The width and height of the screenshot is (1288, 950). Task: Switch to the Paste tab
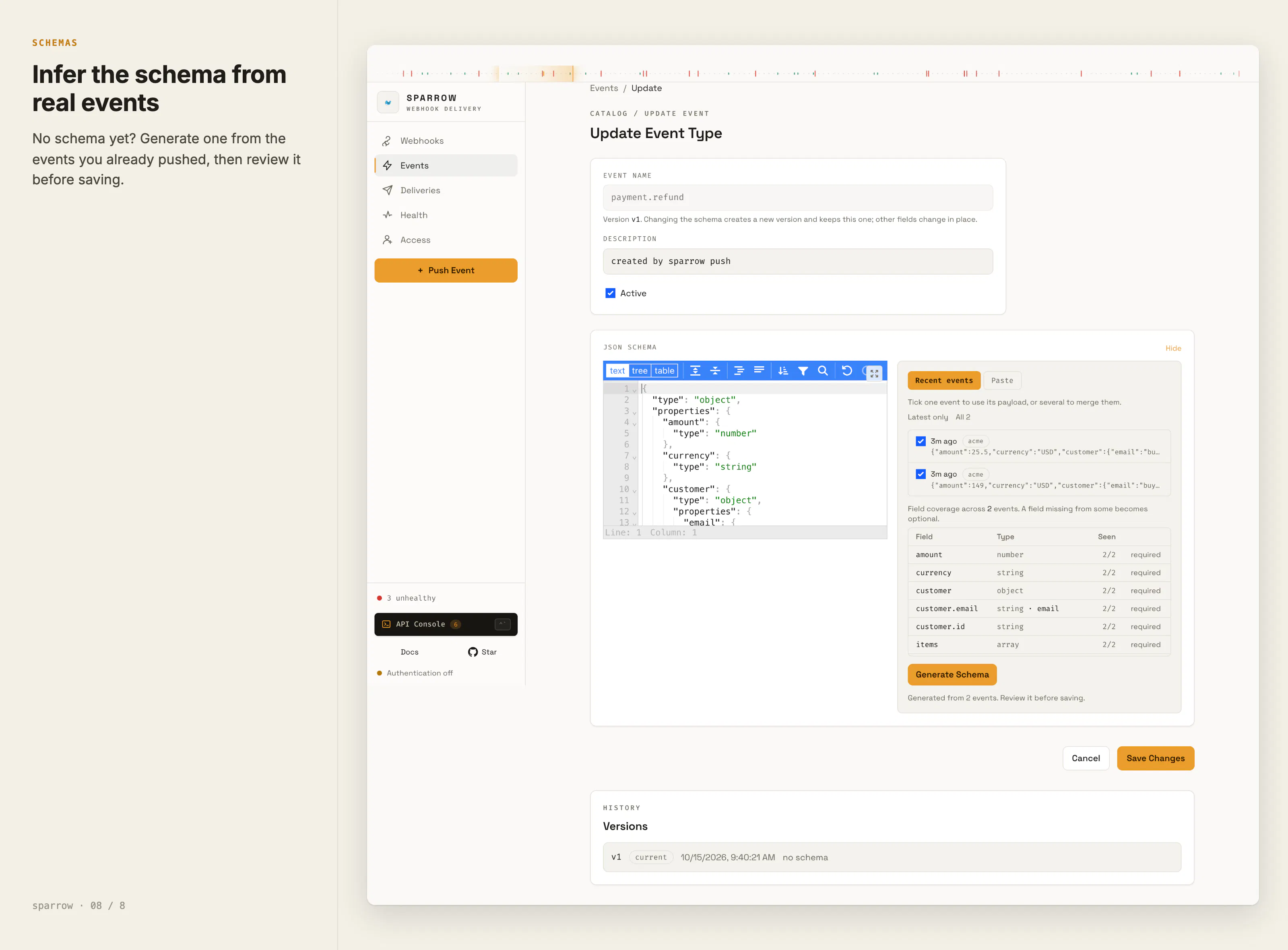click(x=1002, y=381)
